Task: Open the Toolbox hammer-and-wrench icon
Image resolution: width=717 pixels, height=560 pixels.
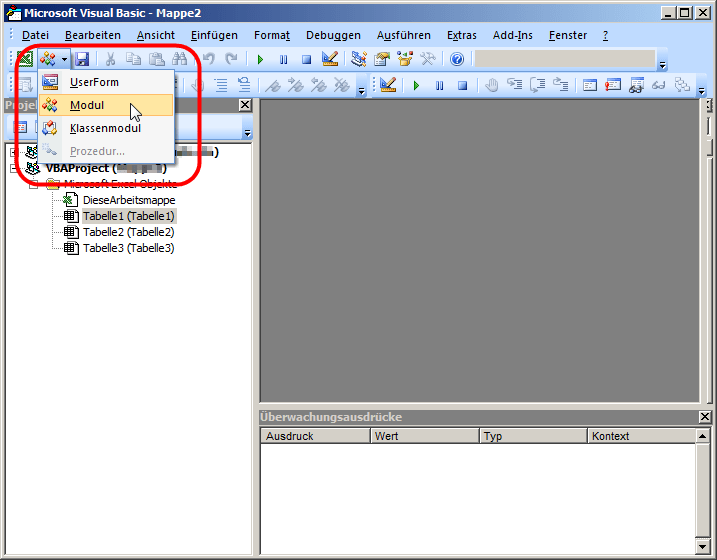Action: [428, 59]
